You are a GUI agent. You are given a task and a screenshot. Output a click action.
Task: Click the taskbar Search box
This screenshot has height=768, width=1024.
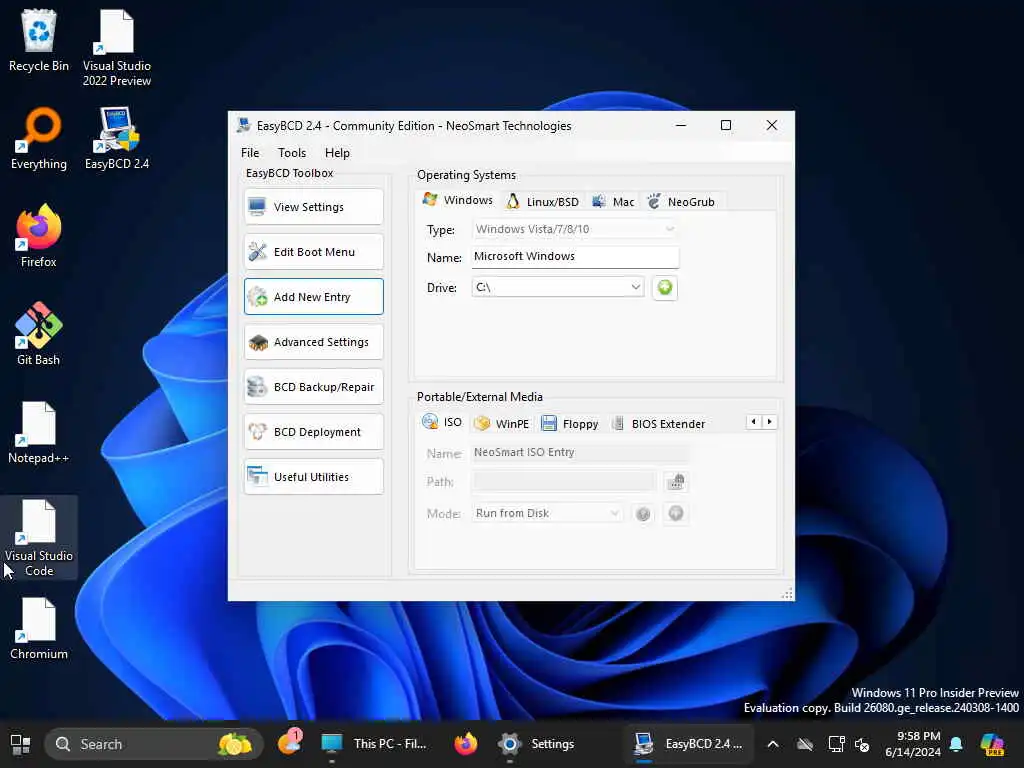154,744
